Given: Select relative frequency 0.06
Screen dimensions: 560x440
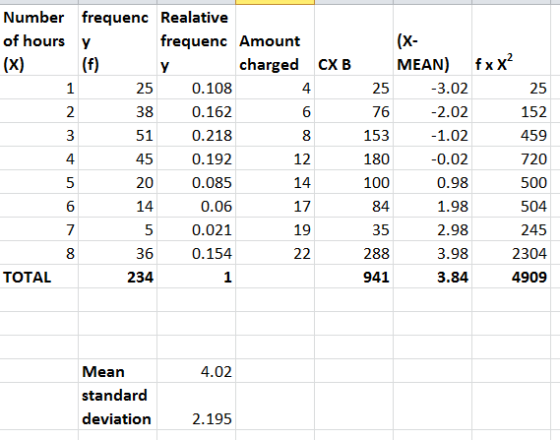Looking at the screenshot, I should click(x=196, y=206).
